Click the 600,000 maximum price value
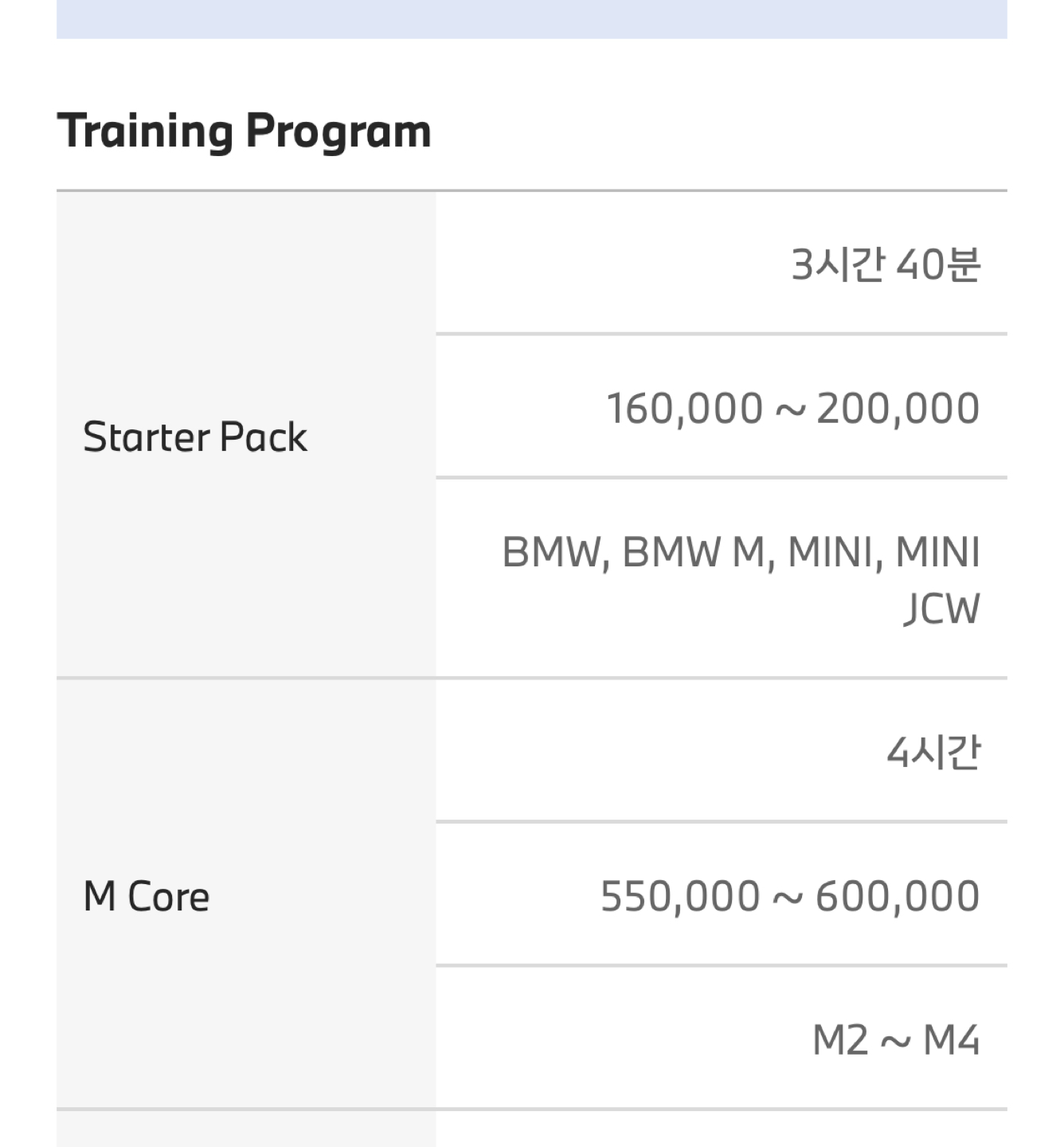The width and height of the screenshot is (1064, 1147). [x=897, y=895]
